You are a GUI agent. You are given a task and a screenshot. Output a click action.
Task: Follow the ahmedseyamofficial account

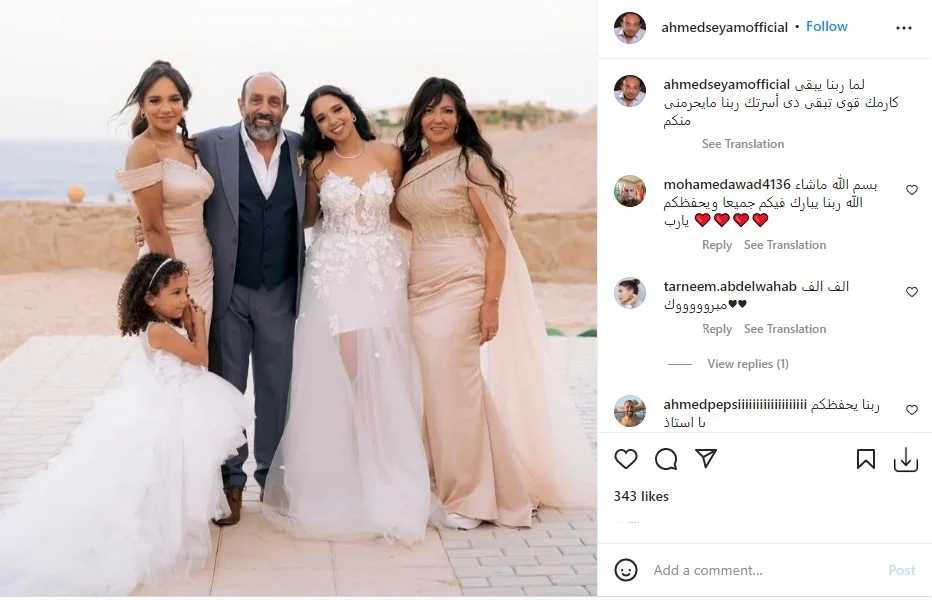coord(826,27)
